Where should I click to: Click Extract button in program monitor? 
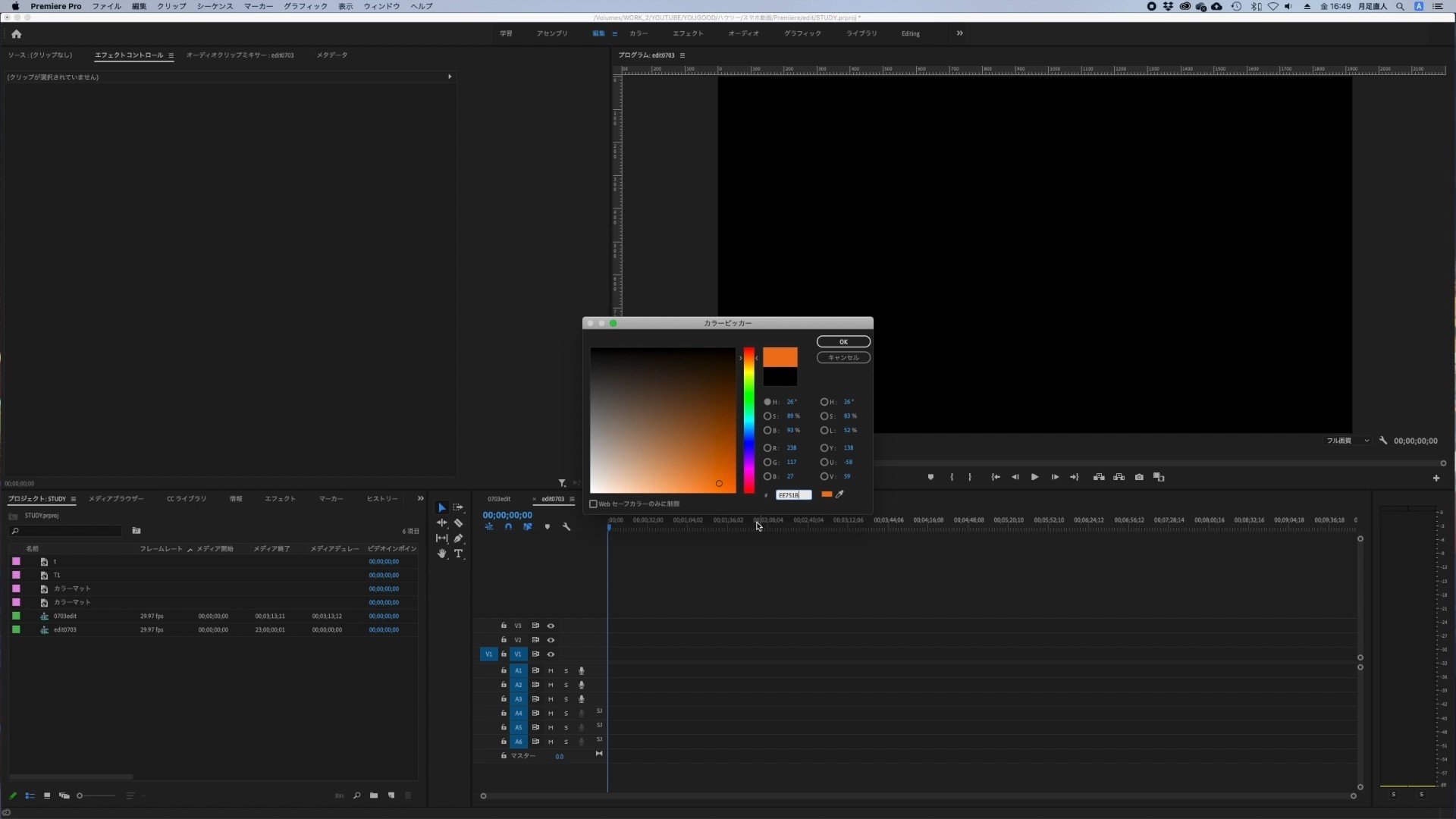[x=1119, y=478]
